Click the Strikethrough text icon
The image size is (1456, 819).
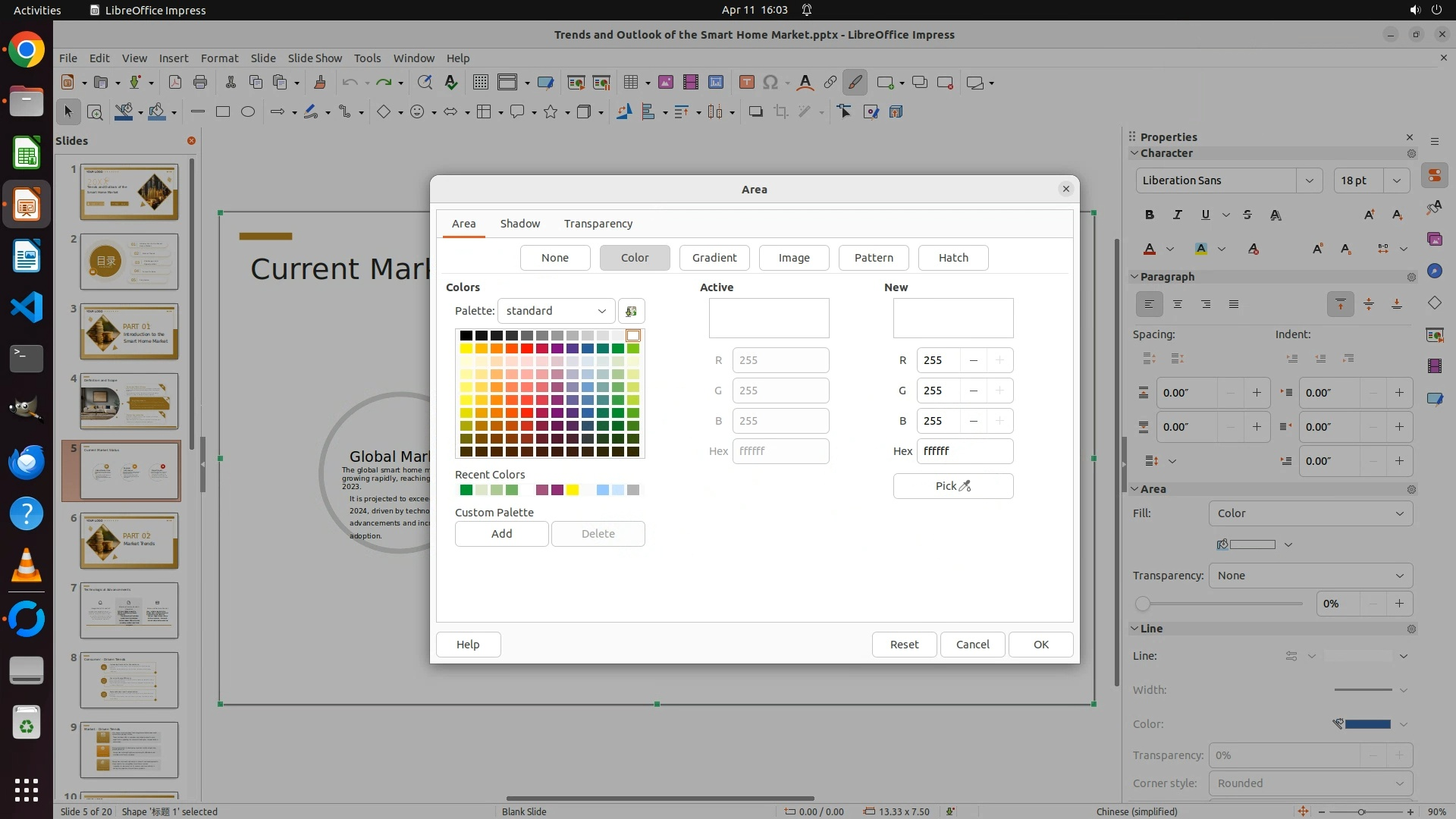tap(1247, 215)
